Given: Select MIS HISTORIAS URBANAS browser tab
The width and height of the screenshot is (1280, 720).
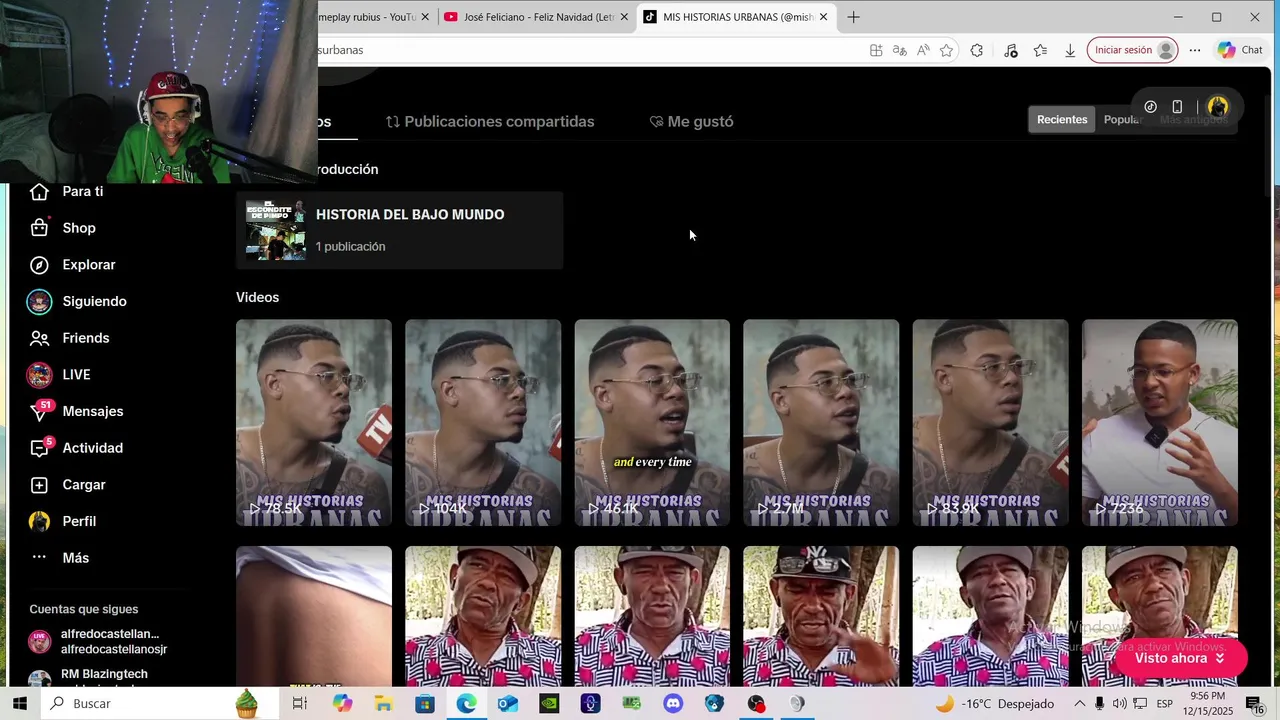Looking at the screenshot, I should (735, 17).
